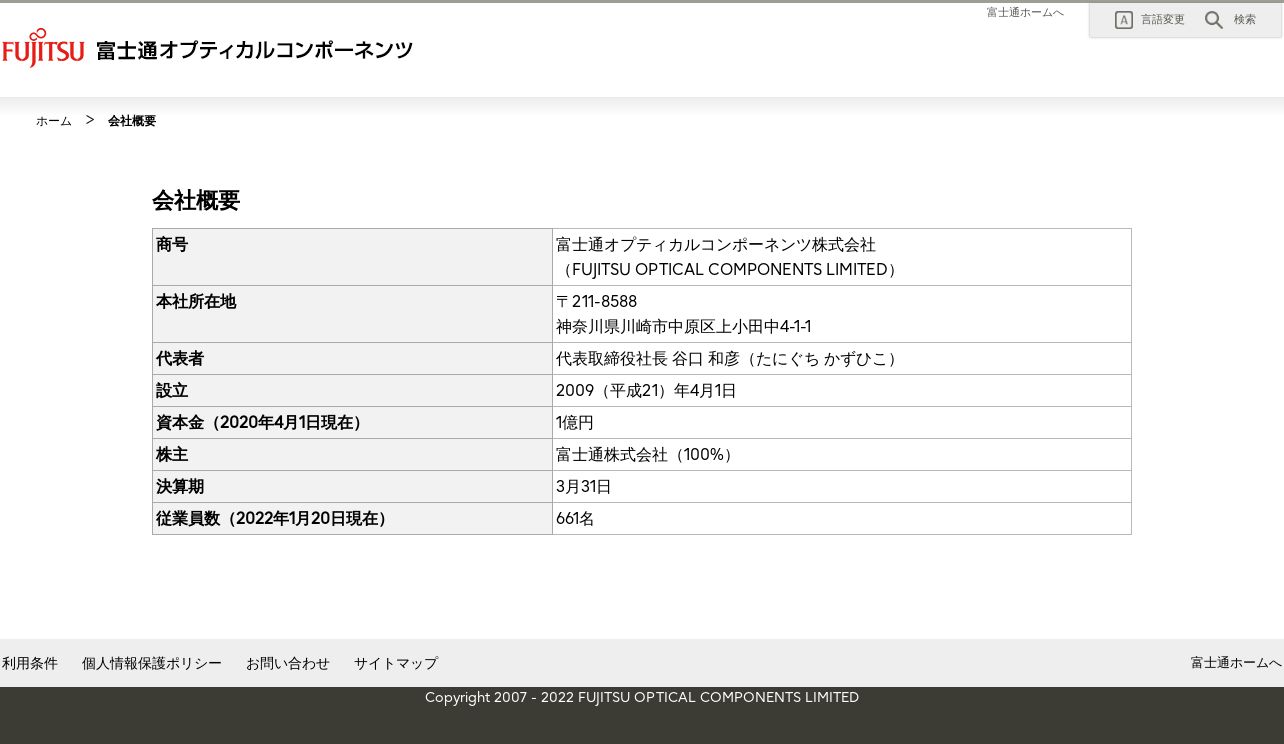Click the 3月31日 fiscal date cell

click(842, 487)
